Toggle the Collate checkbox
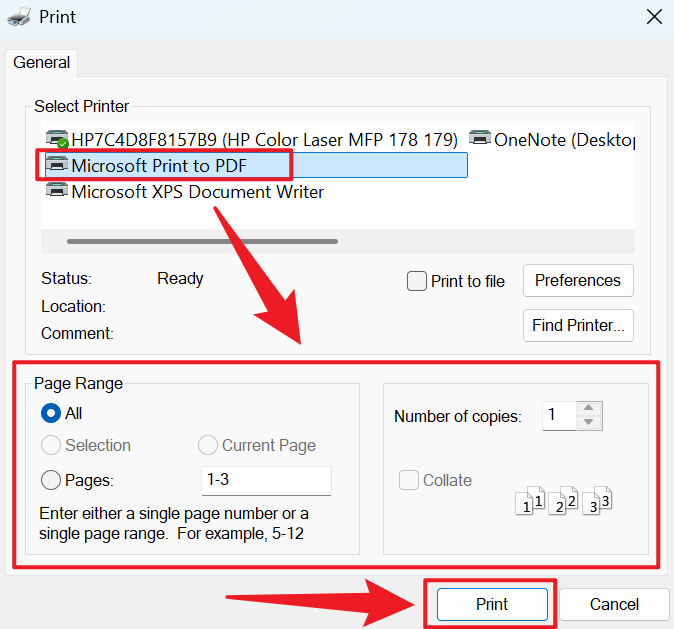Screen dimensions: 674x629 click(409, 480)
